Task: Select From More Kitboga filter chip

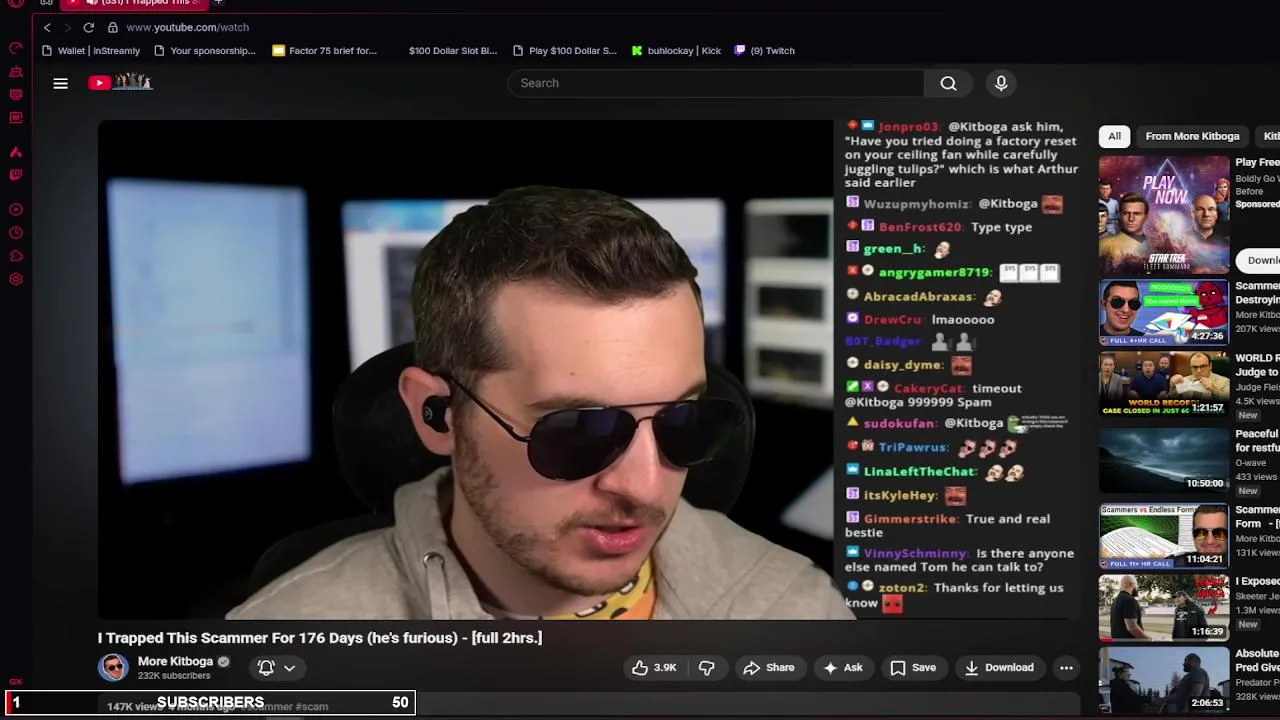Action: (x=1192, y=136)
